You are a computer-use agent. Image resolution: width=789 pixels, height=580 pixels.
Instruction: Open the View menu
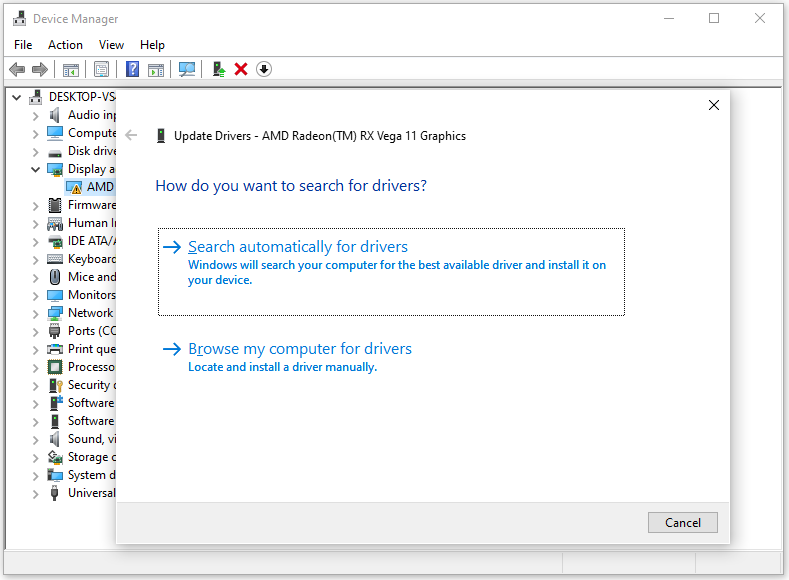tap(111, 45)
